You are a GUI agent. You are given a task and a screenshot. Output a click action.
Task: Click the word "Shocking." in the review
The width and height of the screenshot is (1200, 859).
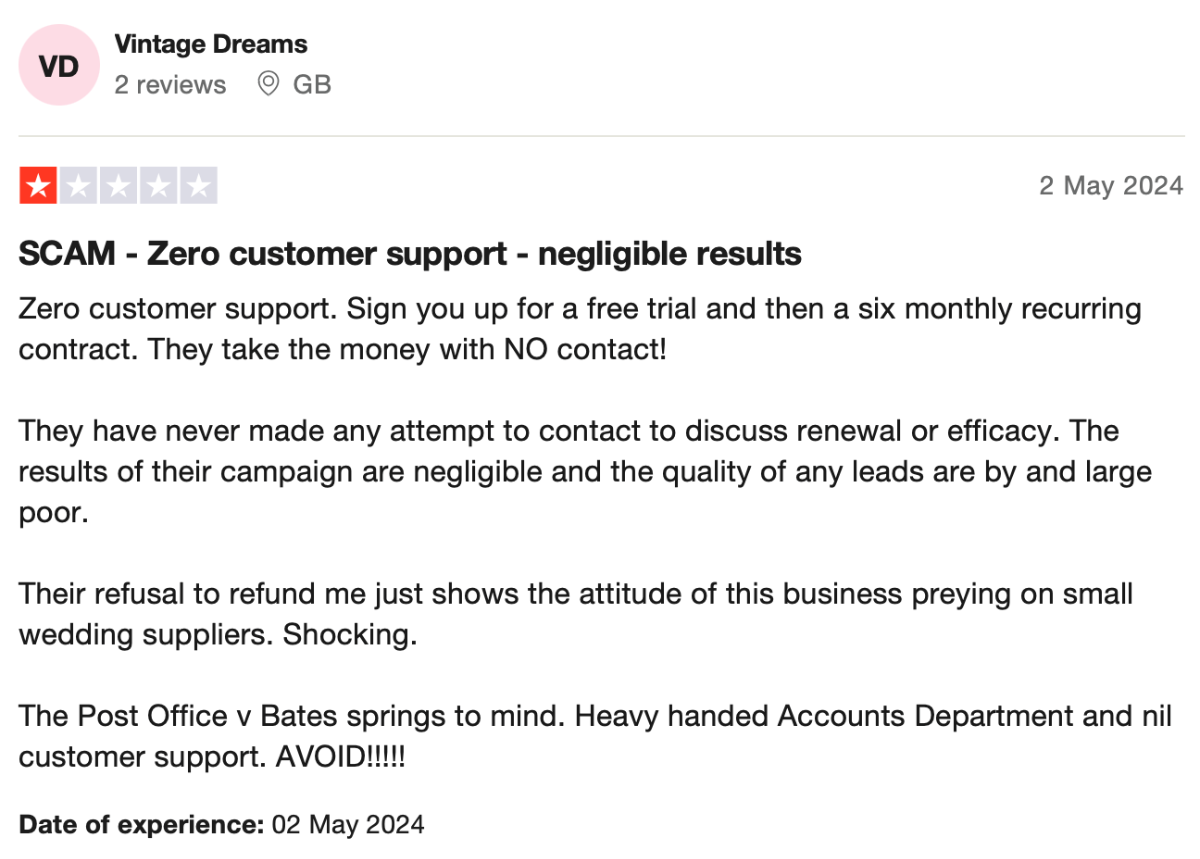click(350, 635)
